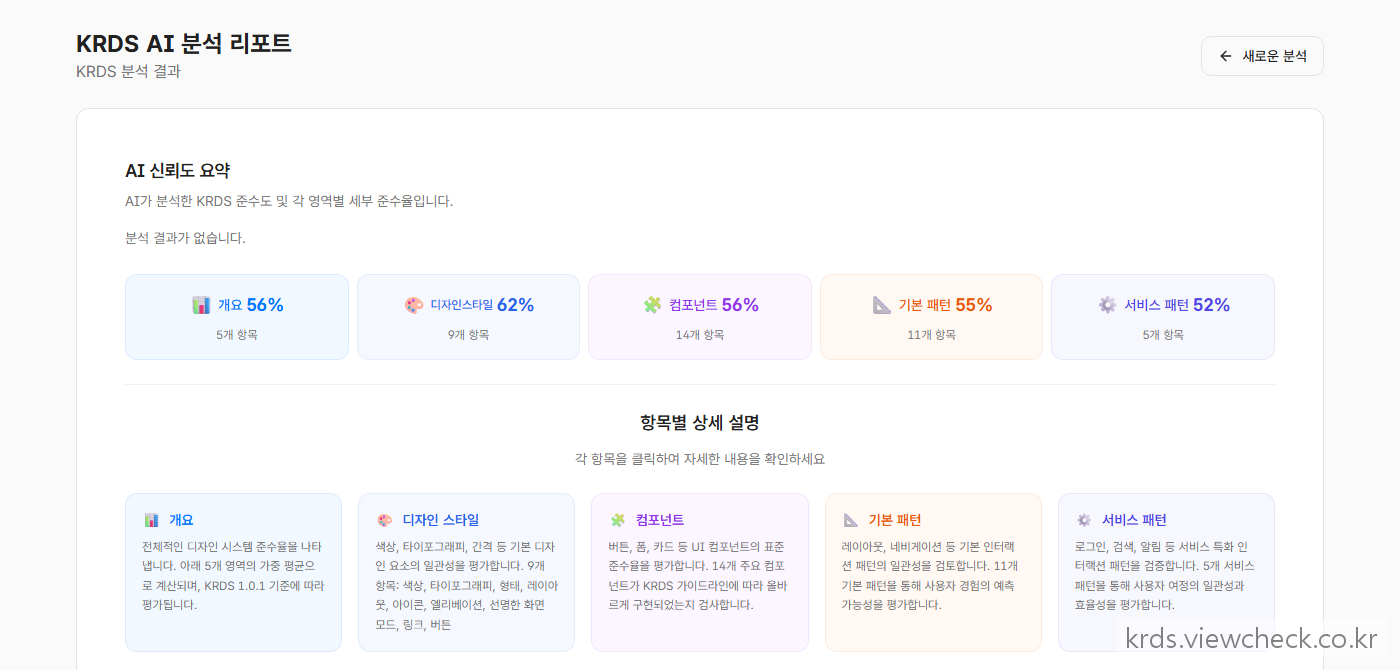Click the AI 신뢰도 요약 heading
The height and width of the screenshot is (670, 1400).
[x=178, y=171]
